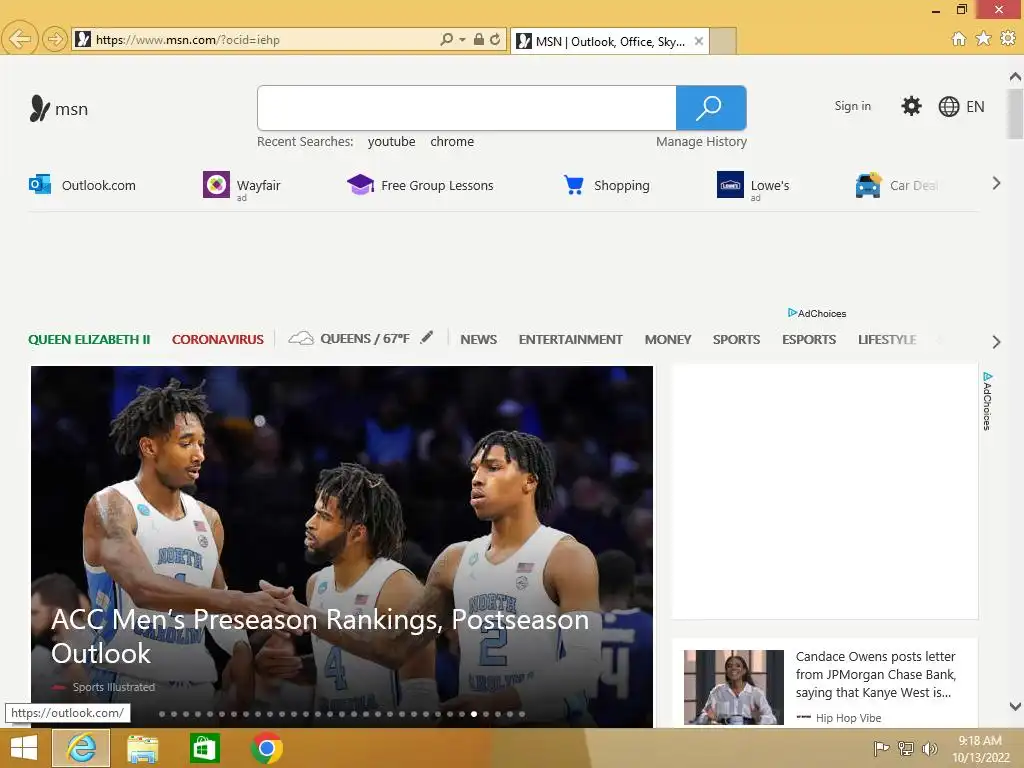This screenshot has width=1024, height=768.
Task: Click the MSN tab title
Action: (610, 41)
